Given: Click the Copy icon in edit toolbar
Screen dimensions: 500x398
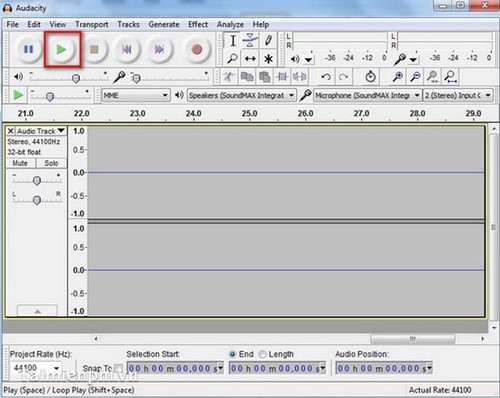Looking at the screenshot, I should point(247,77).
